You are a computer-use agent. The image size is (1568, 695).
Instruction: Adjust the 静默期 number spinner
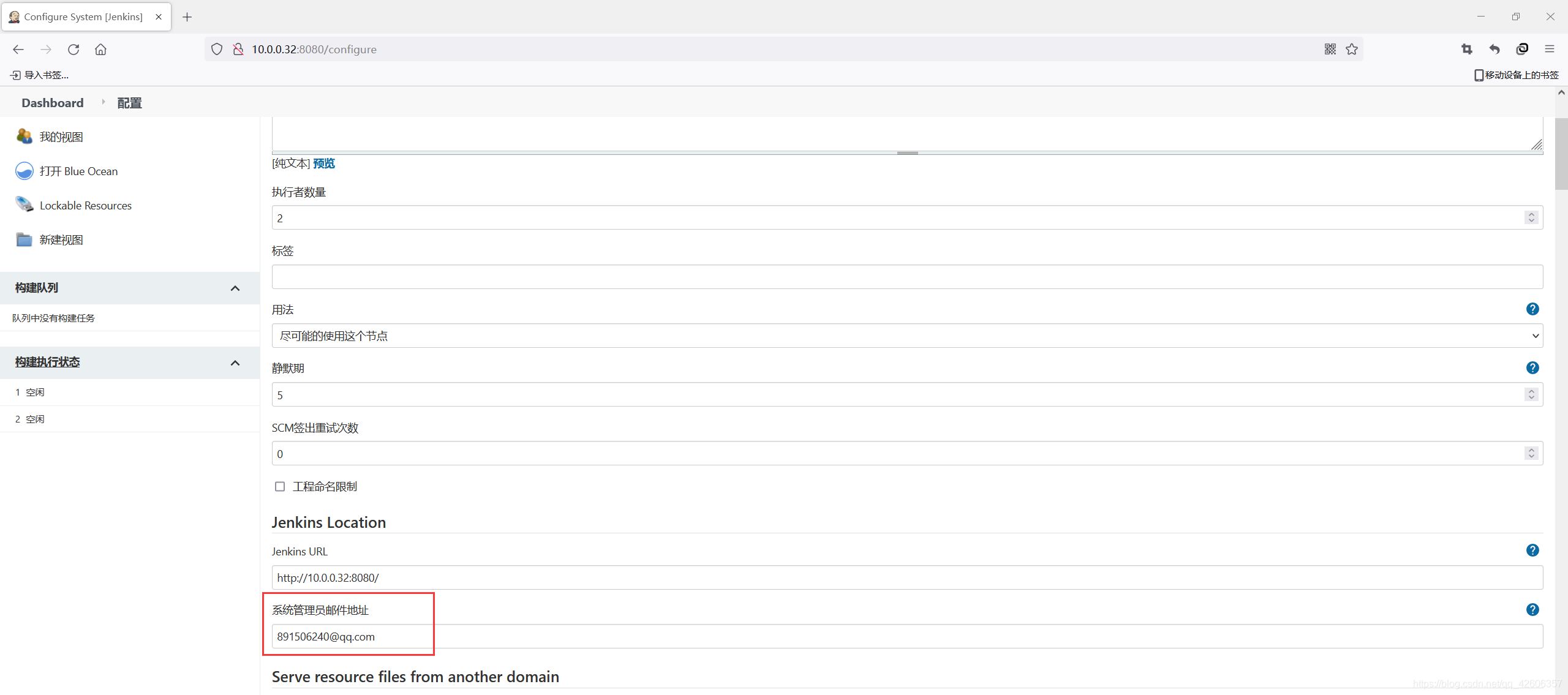click(x=1531, y=394)
